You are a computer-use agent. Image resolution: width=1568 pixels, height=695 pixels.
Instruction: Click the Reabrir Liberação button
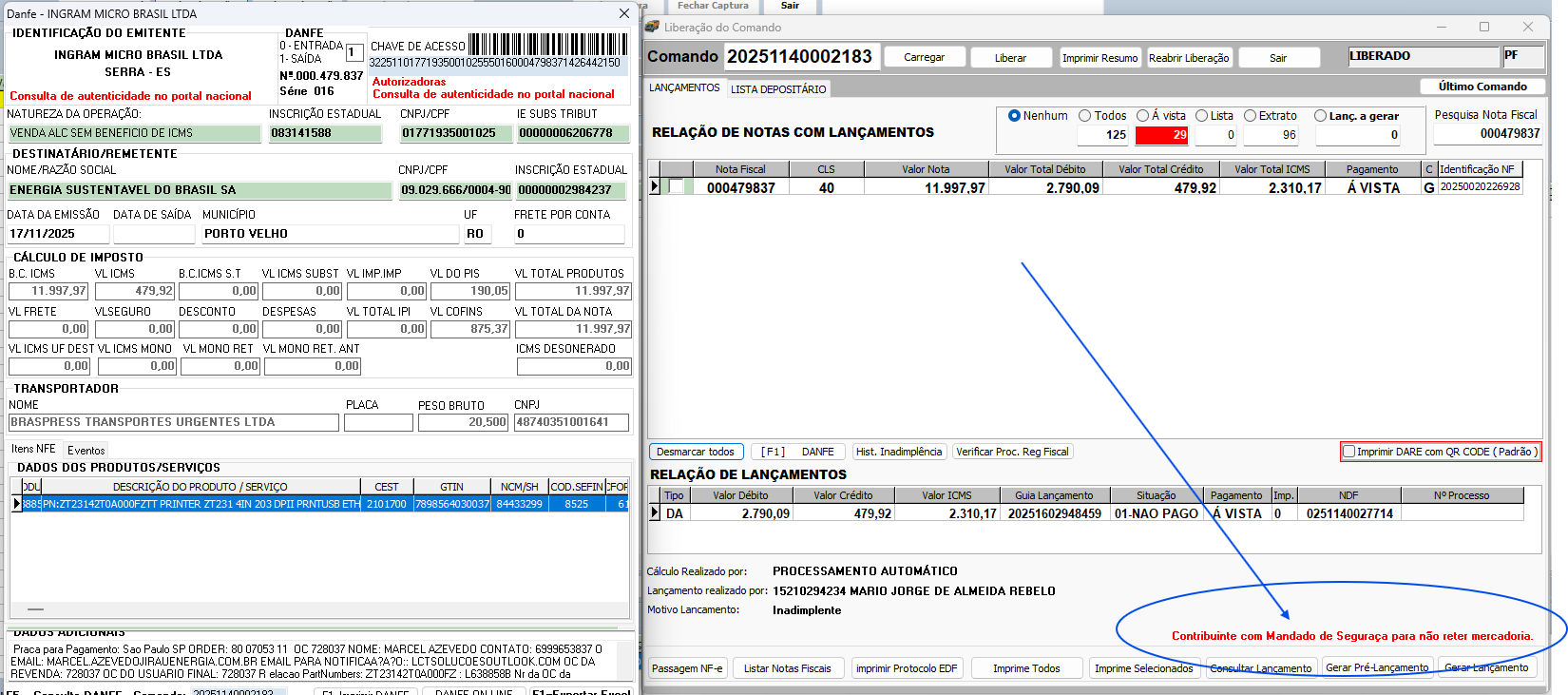(1189, 58)
